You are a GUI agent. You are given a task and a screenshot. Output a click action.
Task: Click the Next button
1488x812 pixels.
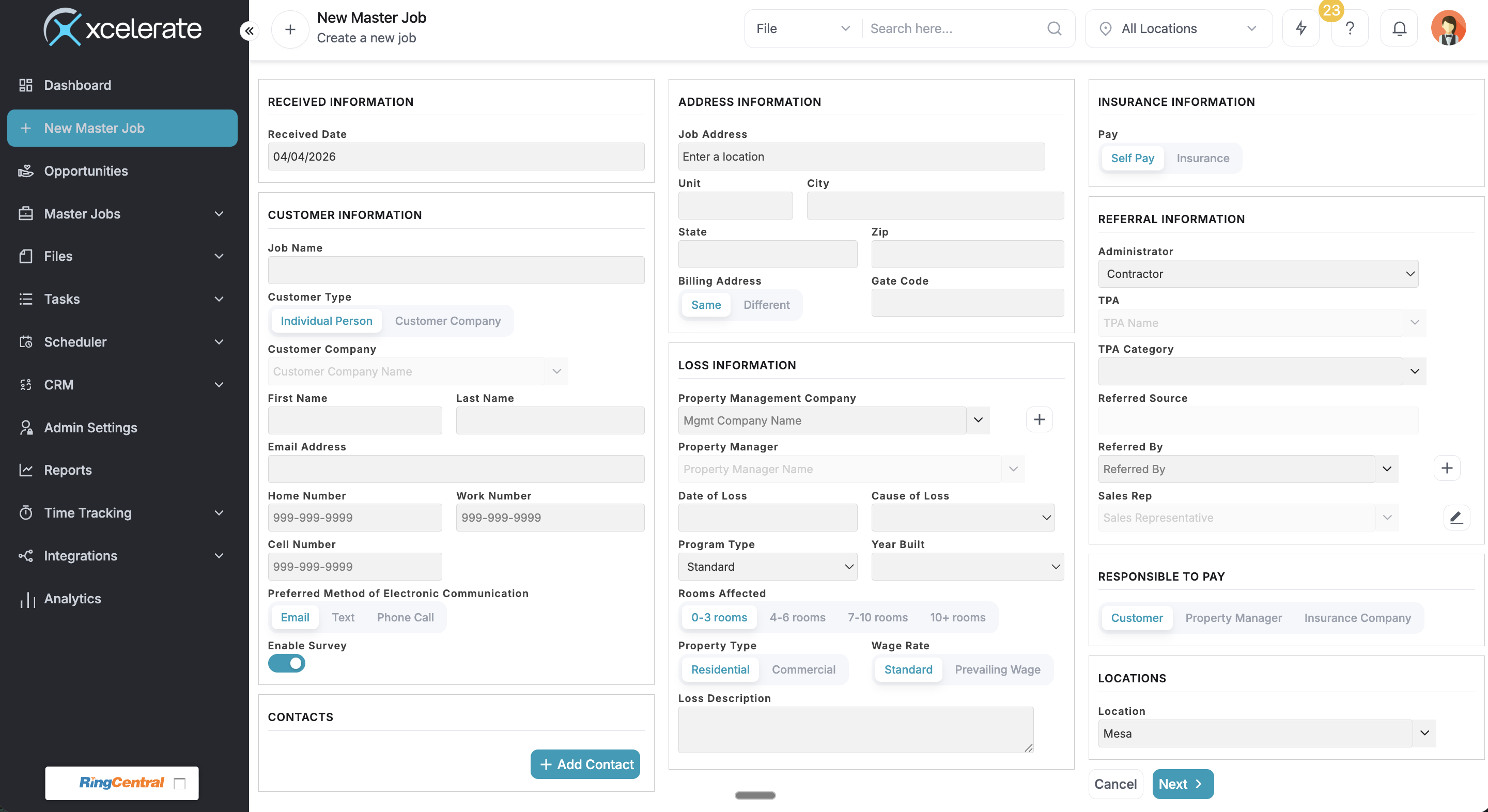(x=1182, y=784)
